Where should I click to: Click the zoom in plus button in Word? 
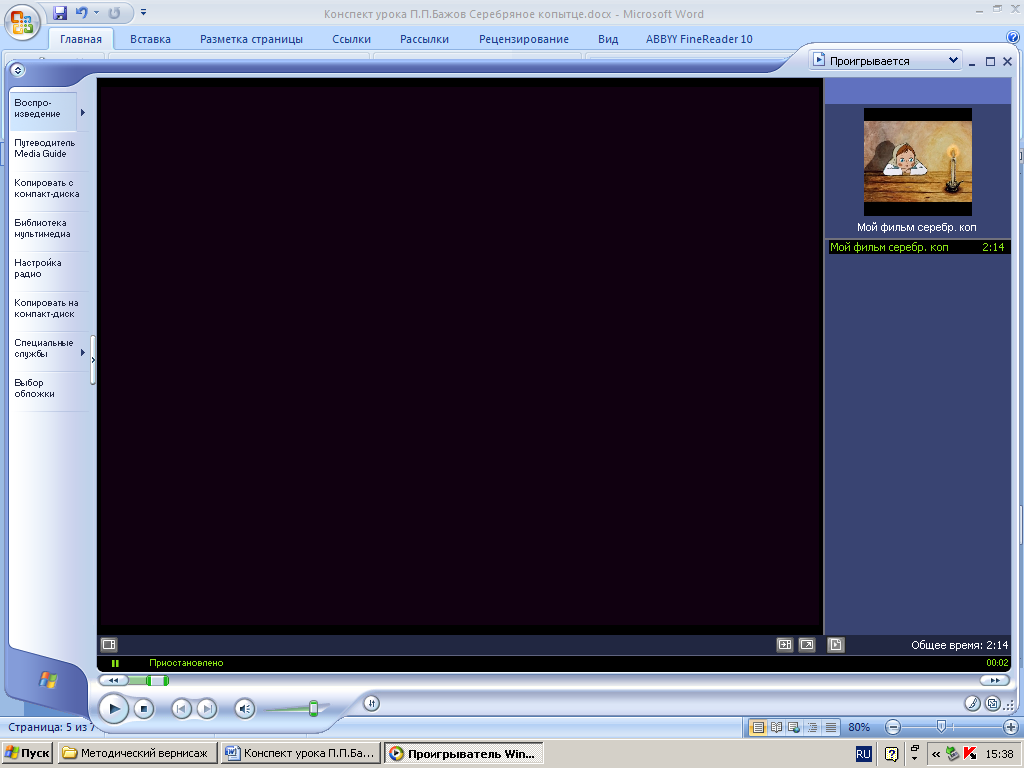[1010, 727]
